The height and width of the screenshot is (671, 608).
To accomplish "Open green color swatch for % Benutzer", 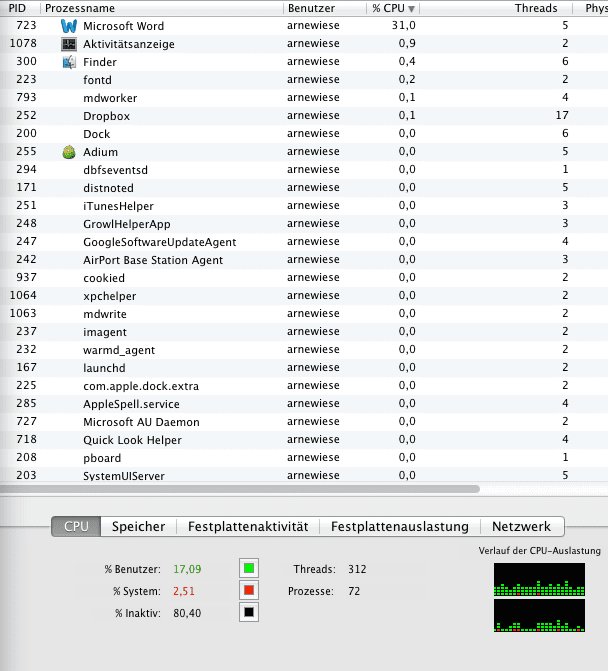I will (249, 568).
